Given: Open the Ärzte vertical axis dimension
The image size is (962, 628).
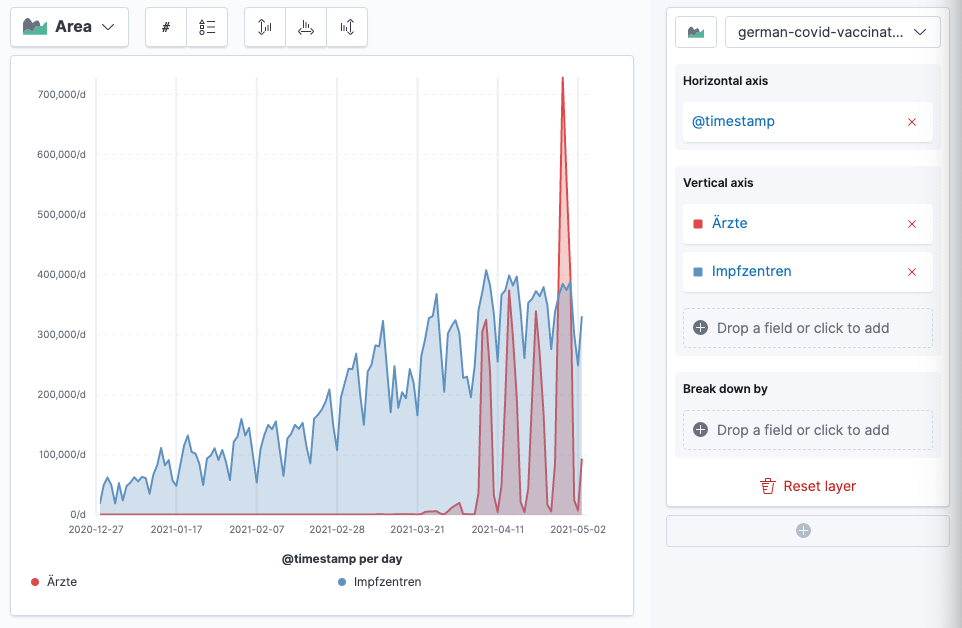Looking at the screenshot, I should pos(729,223).
